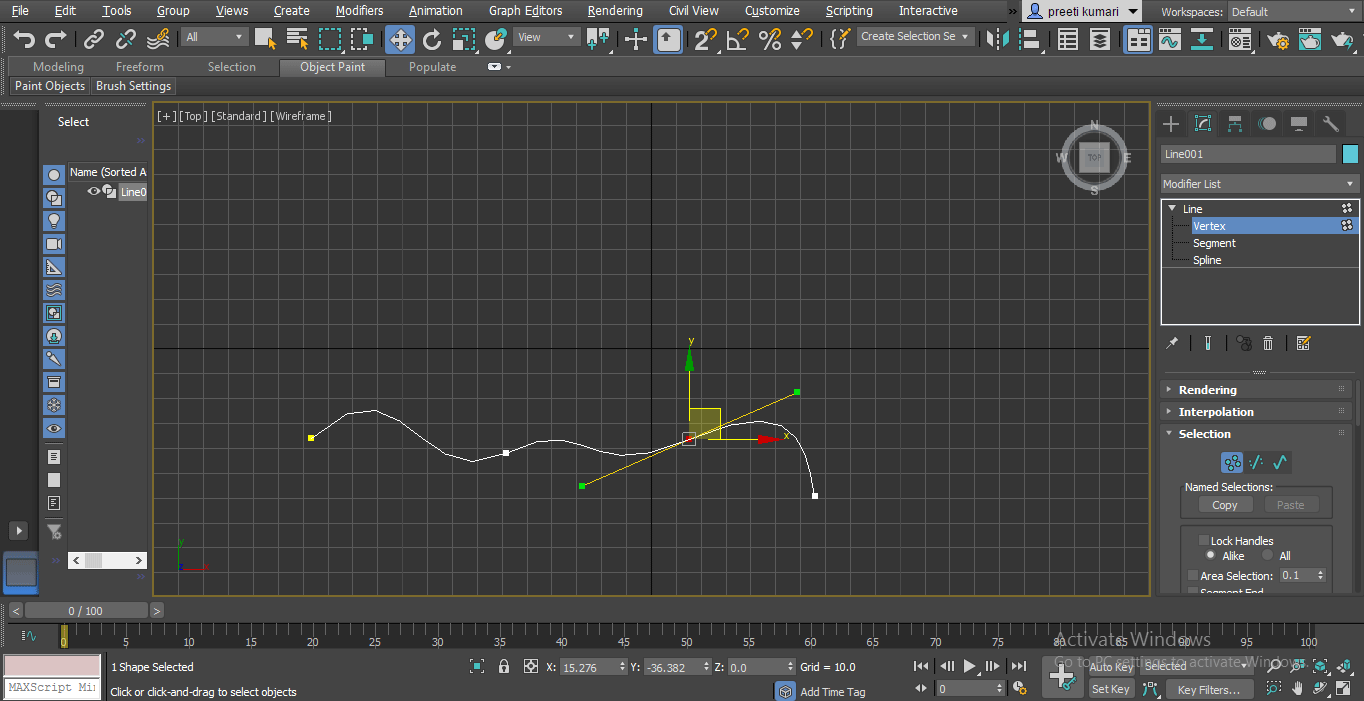Open the Curve Editor from the toolbar
The image size is (1364, 701).
click(1169, 37)
